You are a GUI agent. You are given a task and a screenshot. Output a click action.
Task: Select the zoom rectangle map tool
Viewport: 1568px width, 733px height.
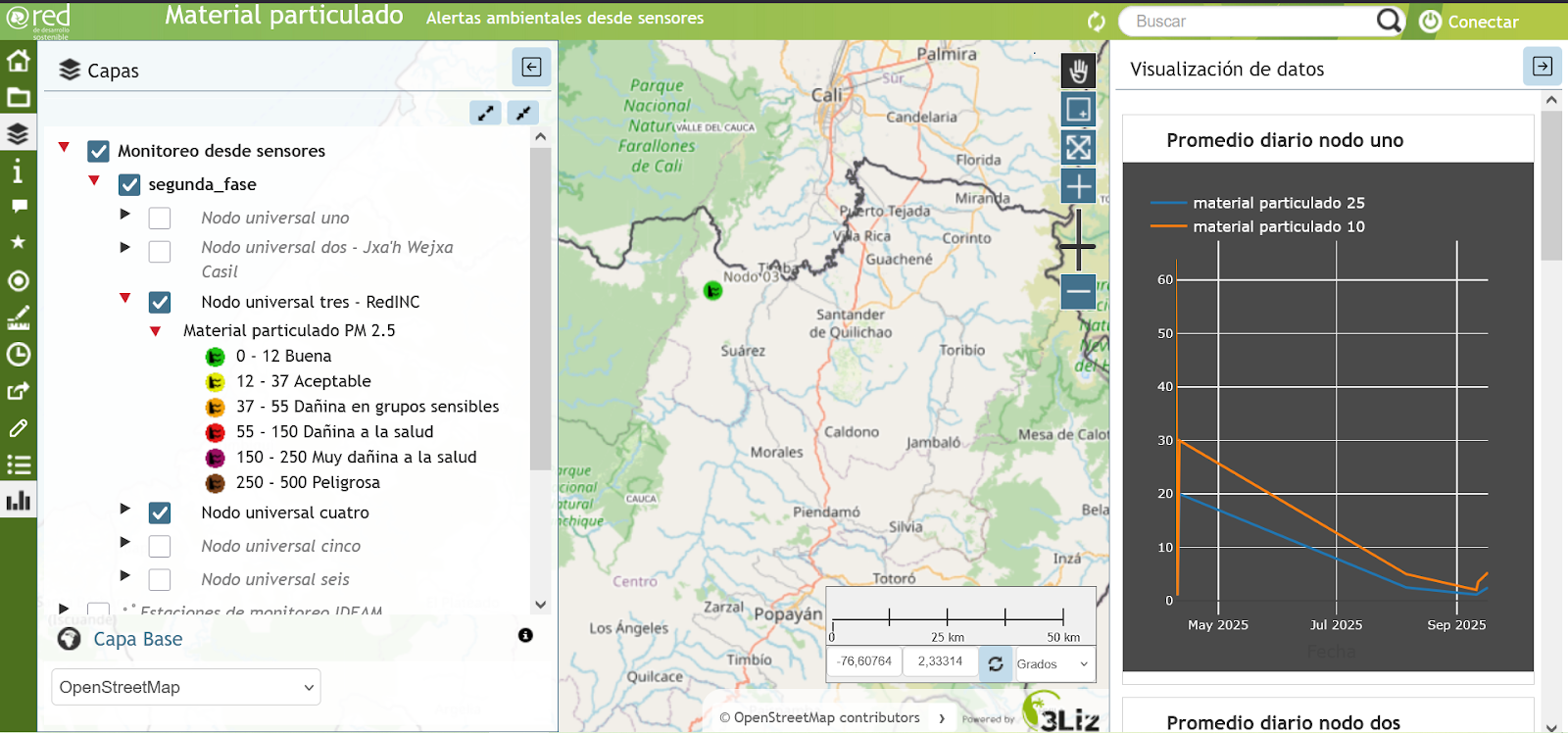pos(1078,109)
